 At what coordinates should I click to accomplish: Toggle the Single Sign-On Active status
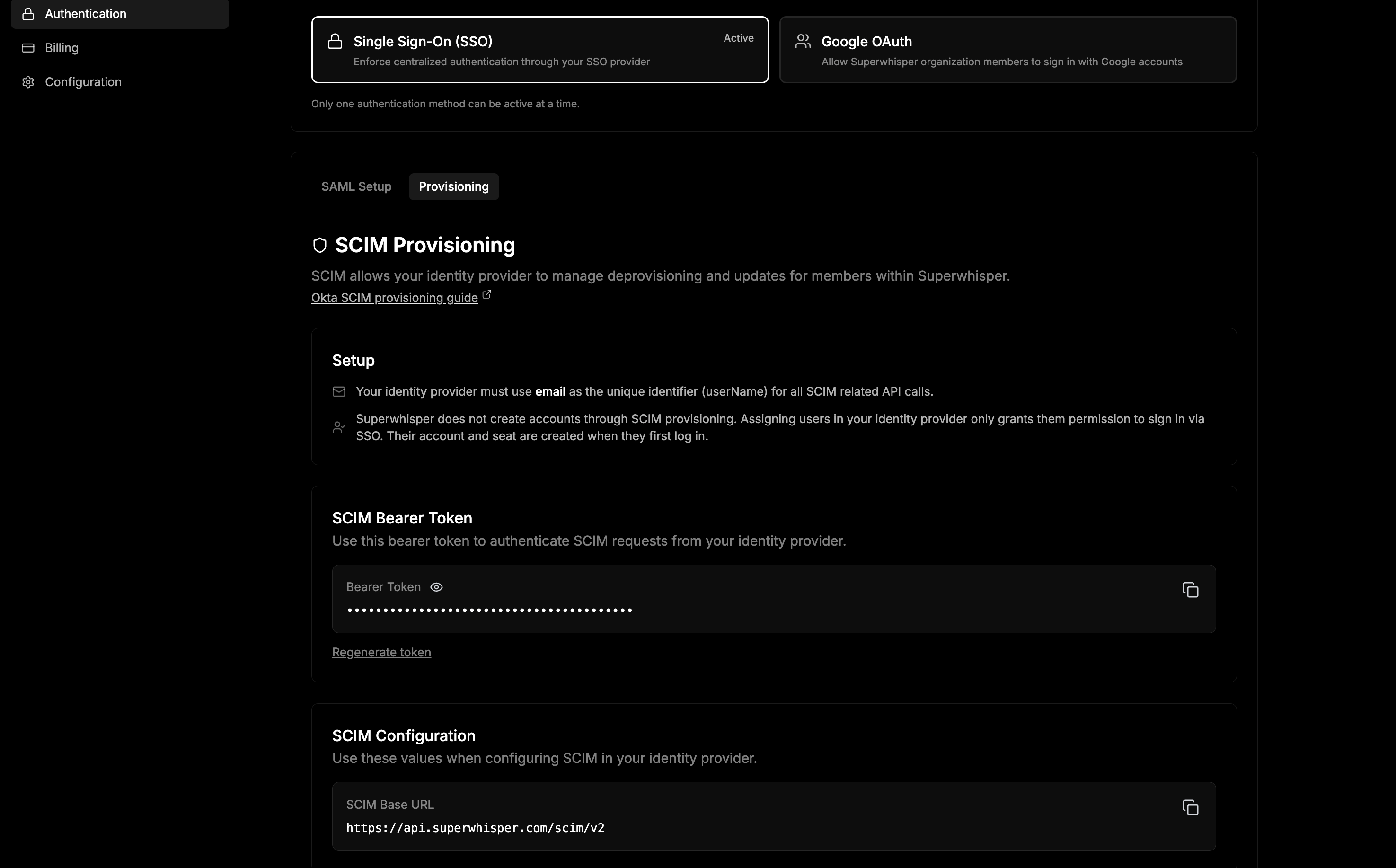738,38
